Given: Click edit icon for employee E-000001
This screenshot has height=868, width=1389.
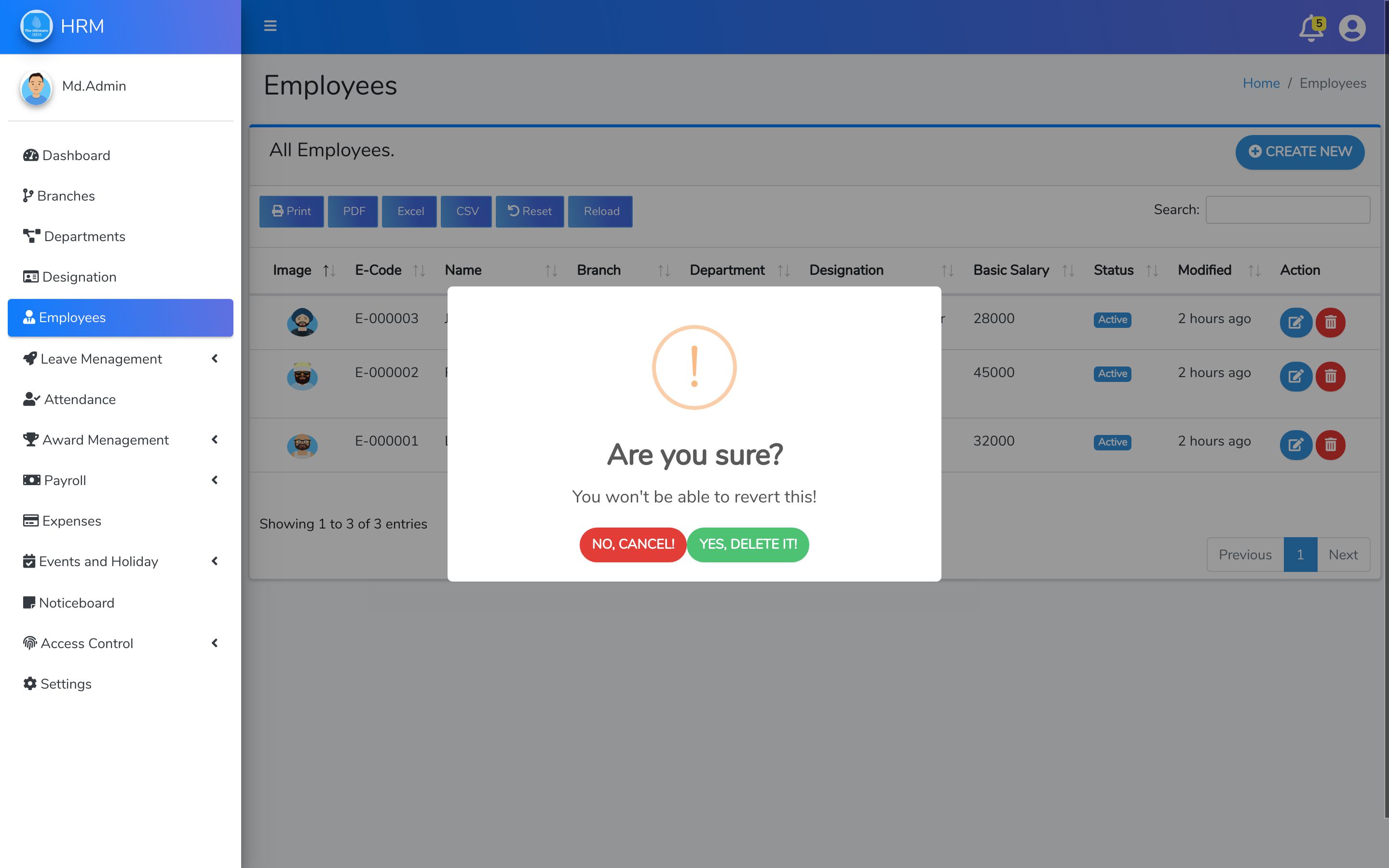Looking at the screenshot, I should tap(1295, 445).
